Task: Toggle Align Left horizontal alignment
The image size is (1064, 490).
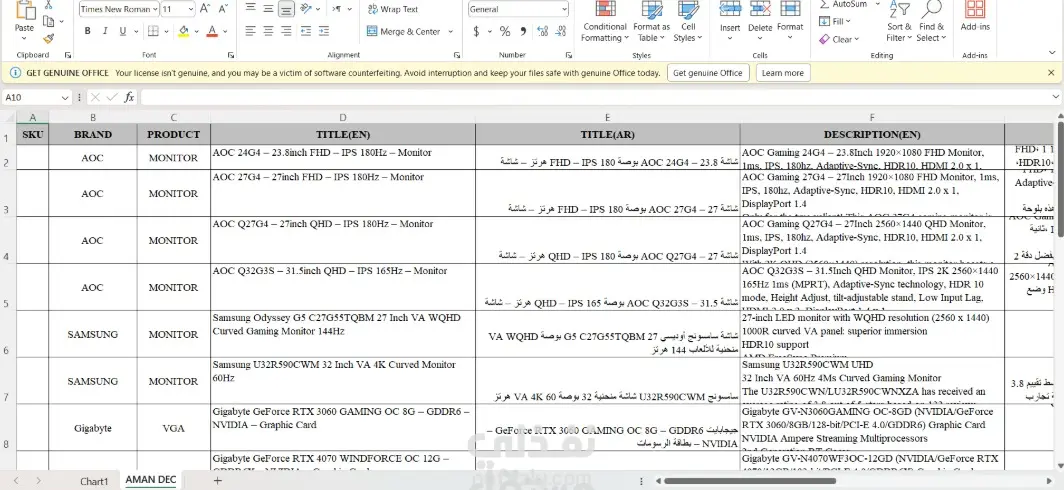Action: (x=251, y=31)
